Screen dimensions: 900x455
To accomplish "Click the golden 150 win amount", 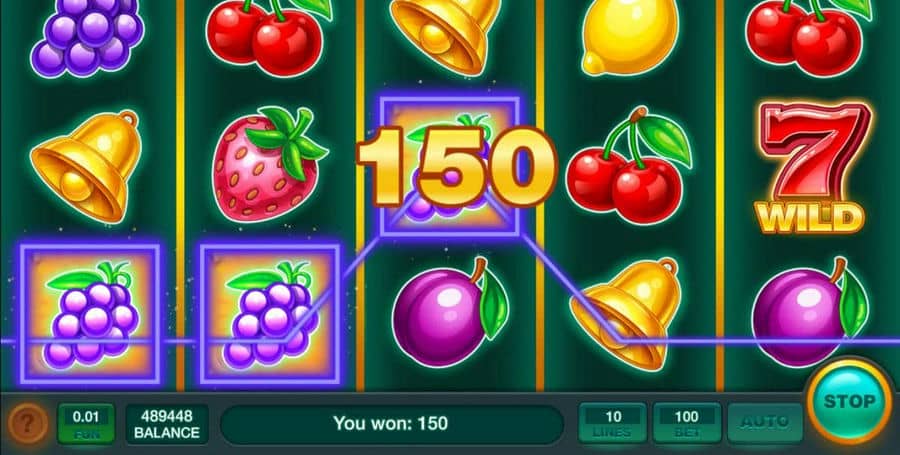I will pyautogui.click(x=457, y=166).
